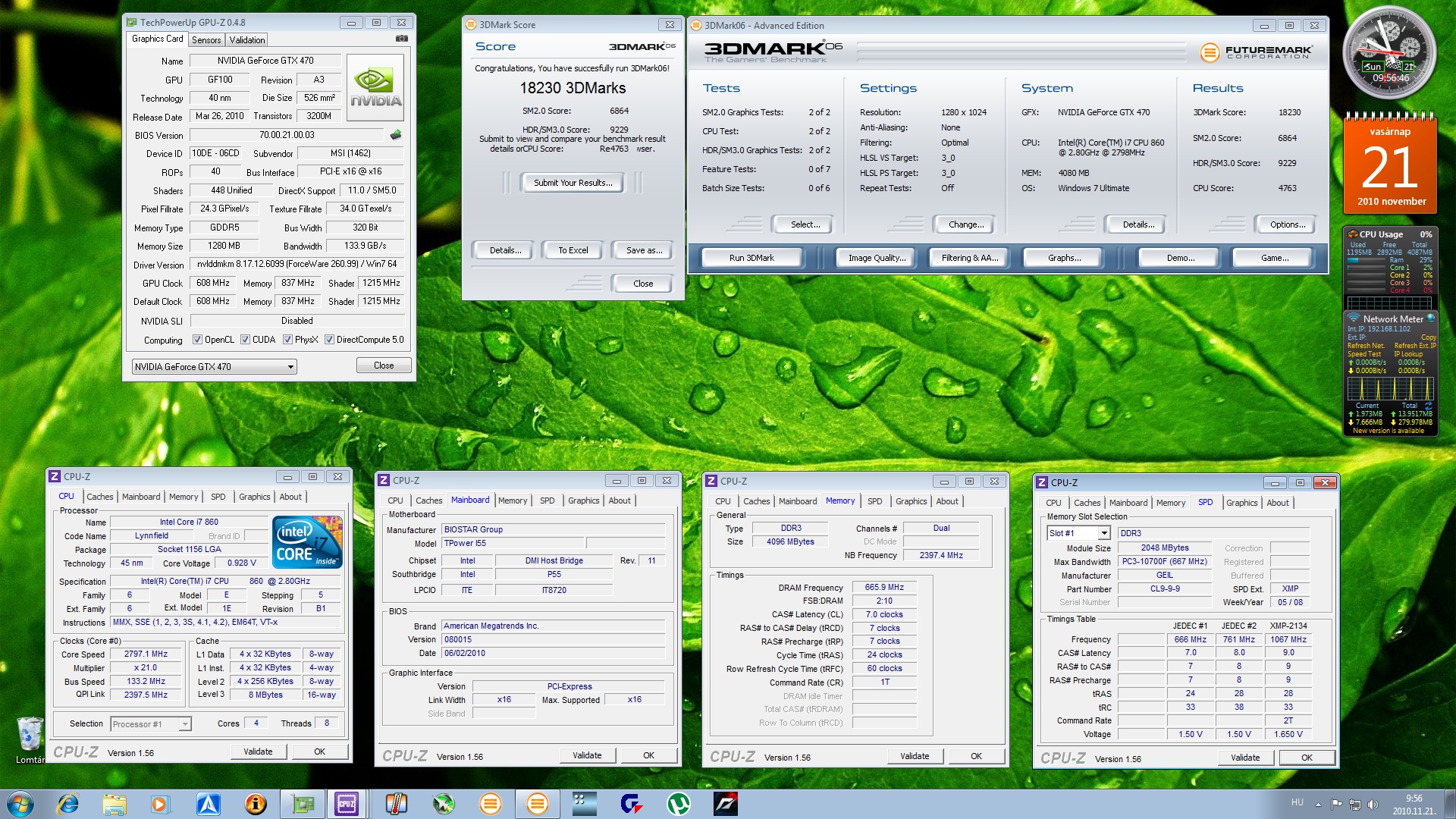Open the Caches tab in the first CPU-Z window
Image resolution: width=1456 pixels, height=819 pixels.
pyautogui.click(x=99, y=497)
